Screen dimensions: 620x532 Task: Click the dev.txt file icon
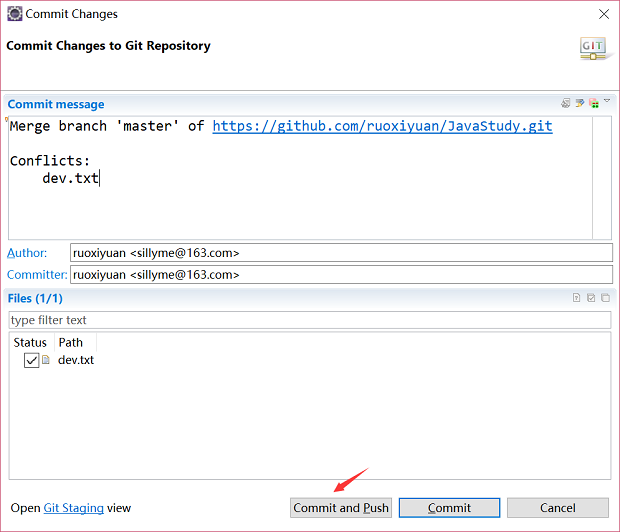coord(46,360)
